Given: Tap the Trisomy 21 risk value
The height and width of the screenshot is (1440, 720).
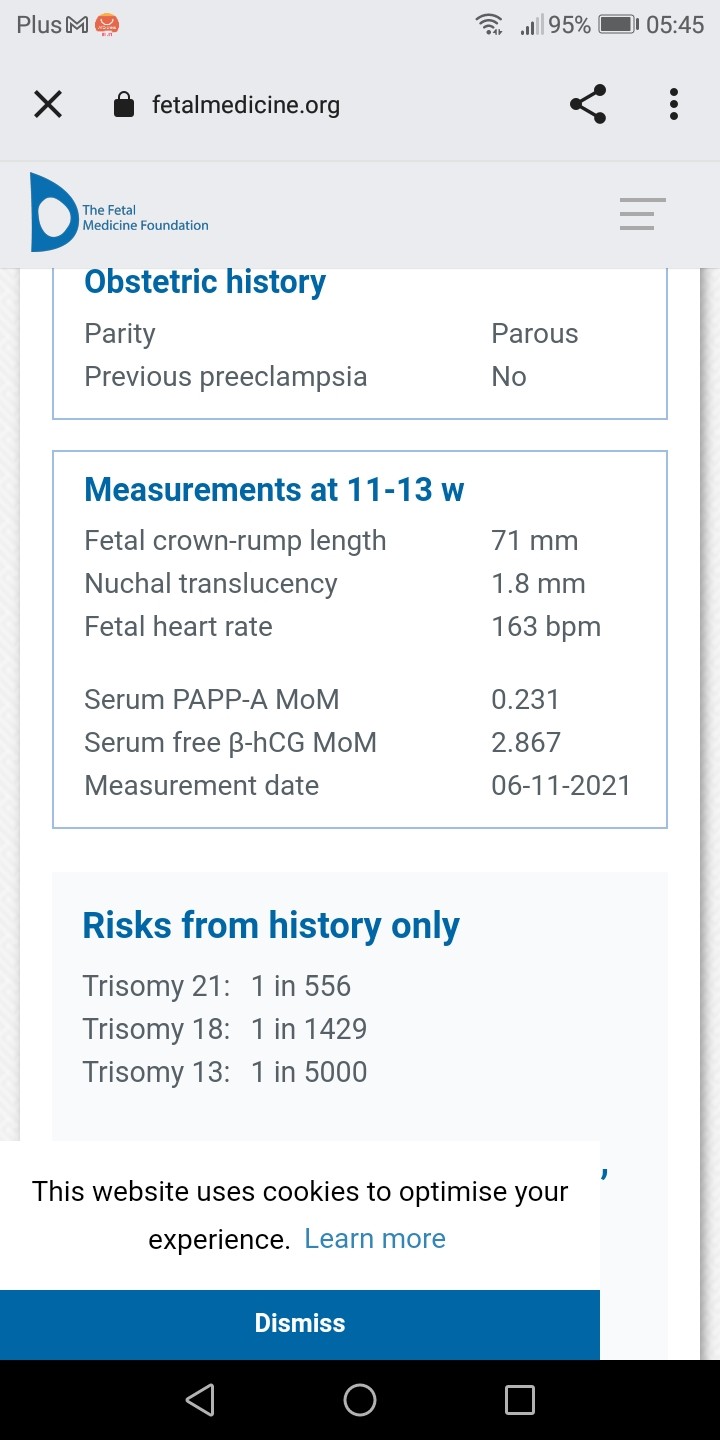Looking at the screenshot, I should [301, 986].
